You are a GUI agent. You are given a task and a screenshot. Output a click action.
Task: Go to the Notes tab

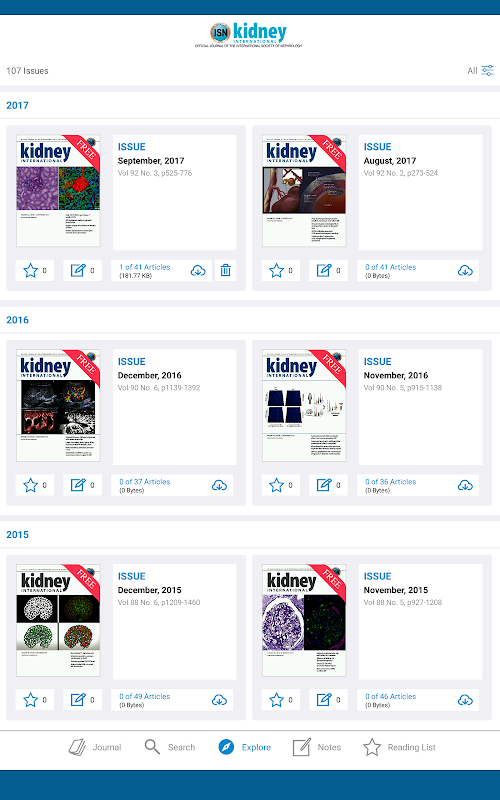point(317,747)
